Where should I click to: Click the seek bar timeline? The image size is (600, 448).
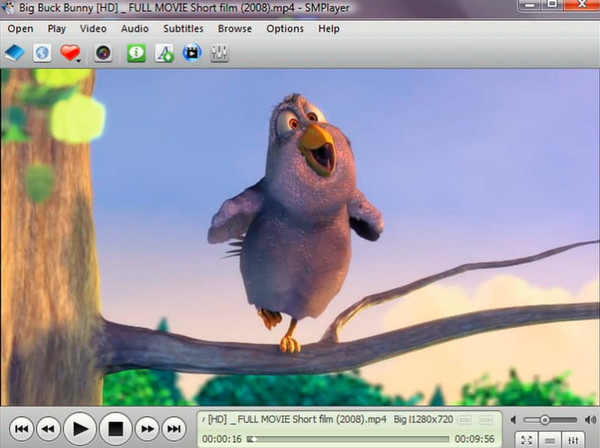click(348, 439)
